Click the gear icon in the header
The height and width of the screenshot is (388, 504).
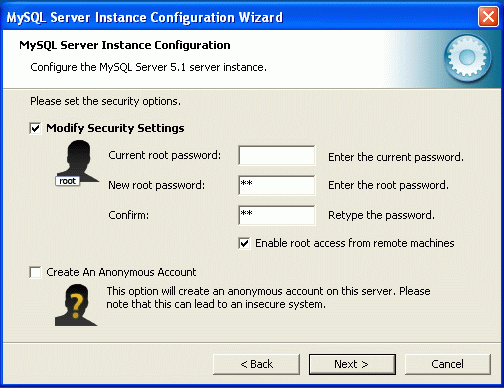(467, 58)
